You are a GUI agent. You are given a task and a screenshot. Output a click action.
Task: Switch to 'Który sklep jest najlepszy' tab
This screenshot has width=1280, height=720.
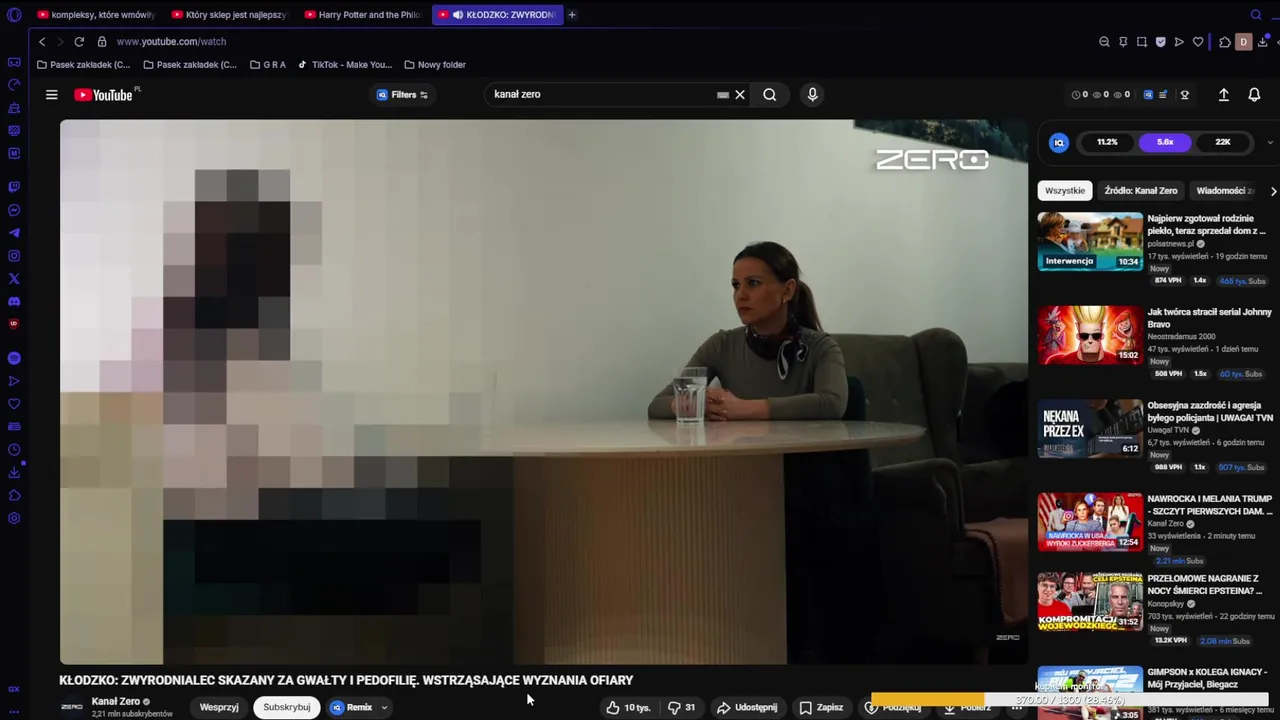(x=229, y=15)
